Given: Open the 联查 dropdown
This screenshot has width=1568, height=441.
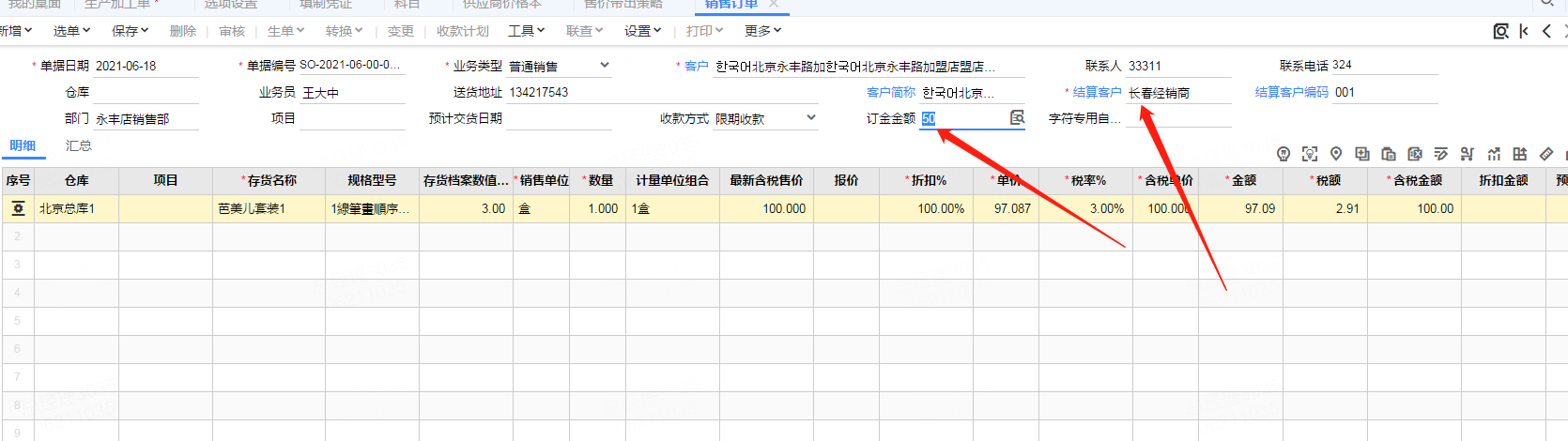Looking at the screenshot, I should (x=585, y=31).
